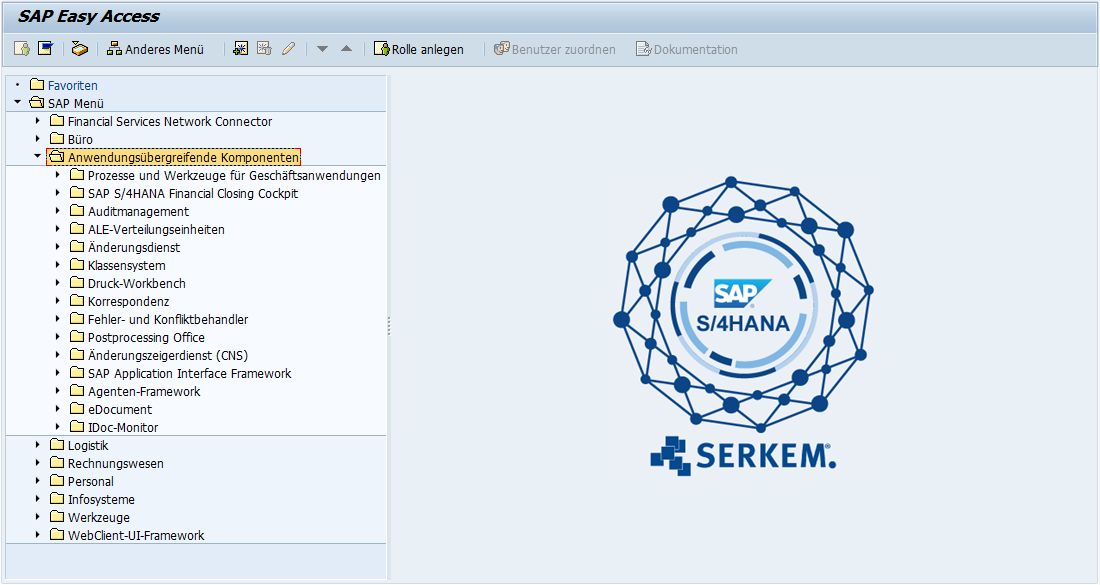
Task: Collapse the Anwendungsübergreifende Komponenten node
Action: (x=37, y=157)
